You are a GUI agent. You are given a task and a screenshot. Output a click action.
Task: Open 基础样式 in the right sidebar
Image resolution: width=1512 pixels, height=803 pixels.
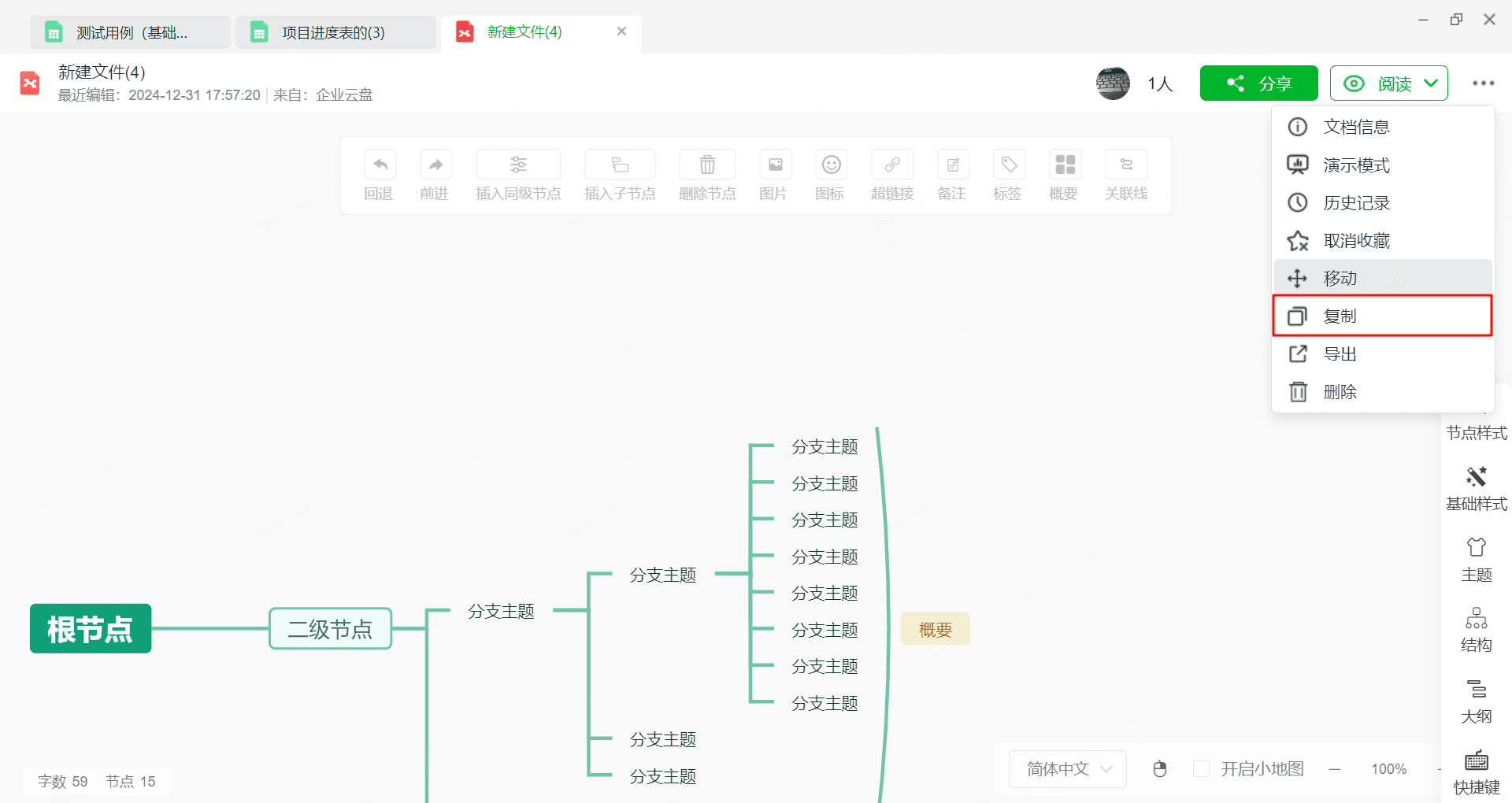1477,489
